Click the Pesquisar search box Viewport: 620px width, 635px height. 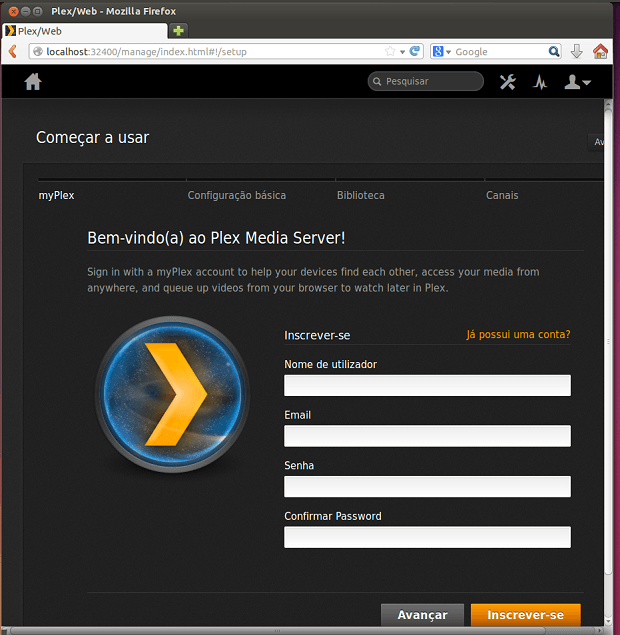[x=426, y=81]
